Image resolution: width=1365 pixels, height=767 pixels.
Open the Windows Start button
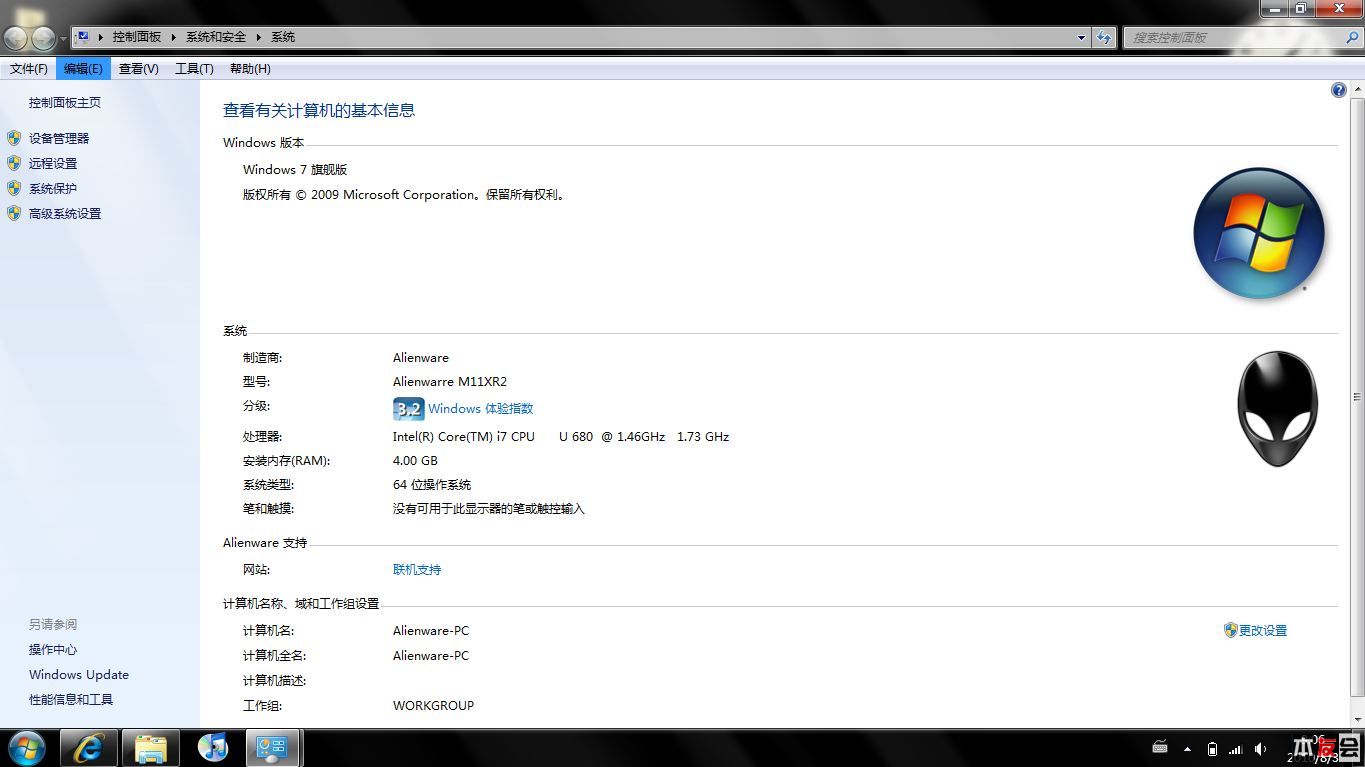coord(27,747)
